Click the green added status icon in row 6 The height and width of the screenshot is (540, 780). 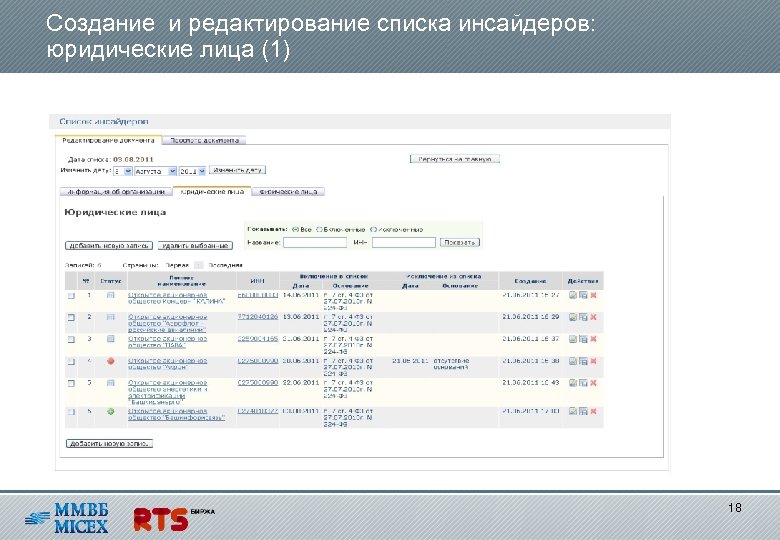pyautogui.click(x=110, y=411)
